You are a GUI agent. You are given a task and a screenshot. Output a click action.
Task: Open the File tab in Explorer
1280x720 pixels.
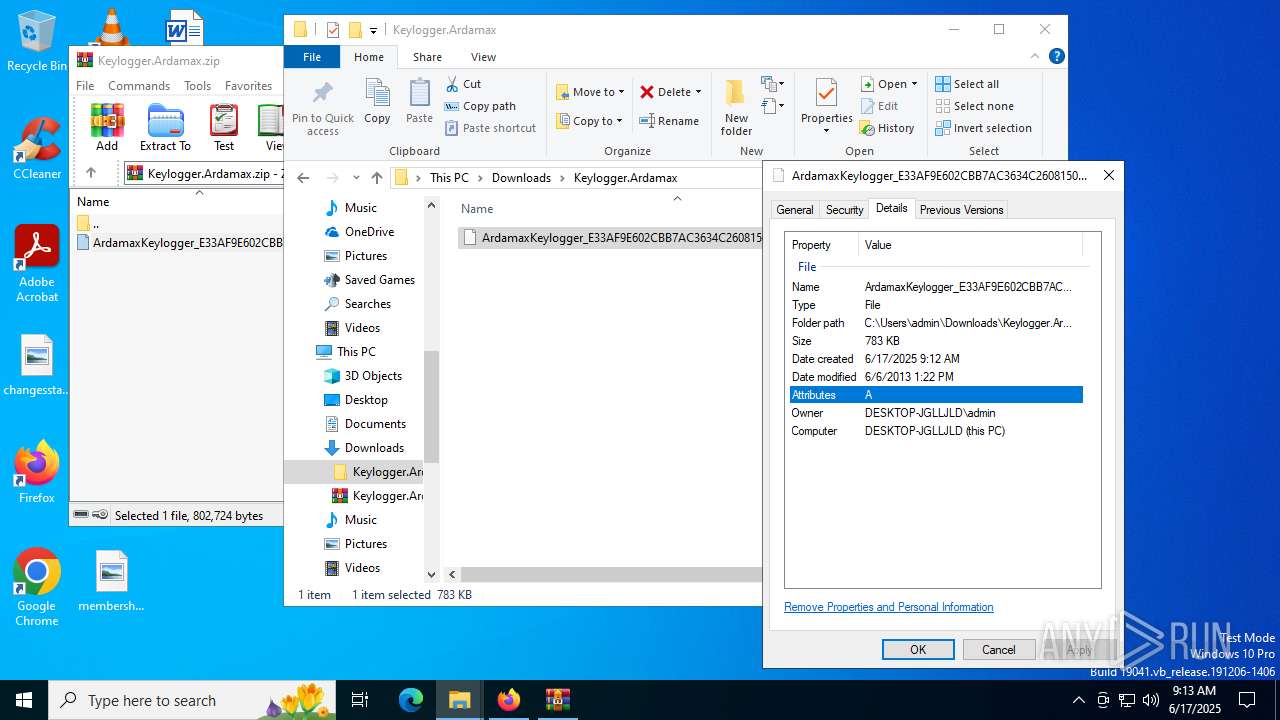(312, 57)
